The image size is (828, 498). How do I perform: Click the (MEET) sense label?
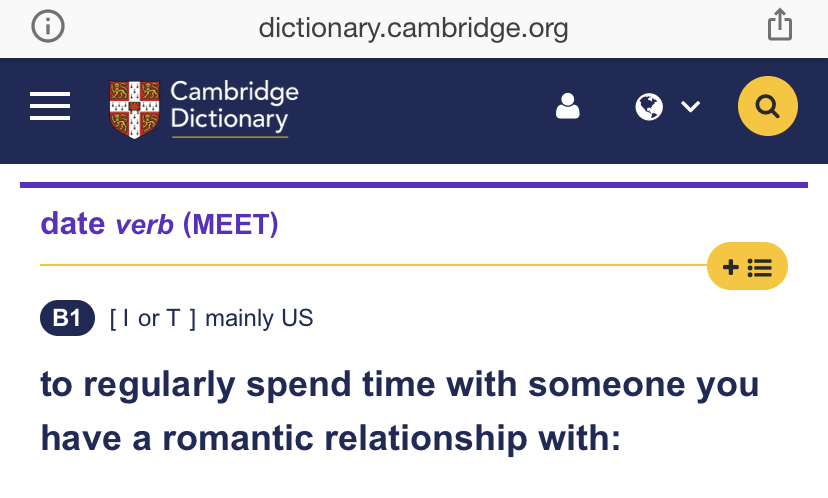[x=230, y=224]
